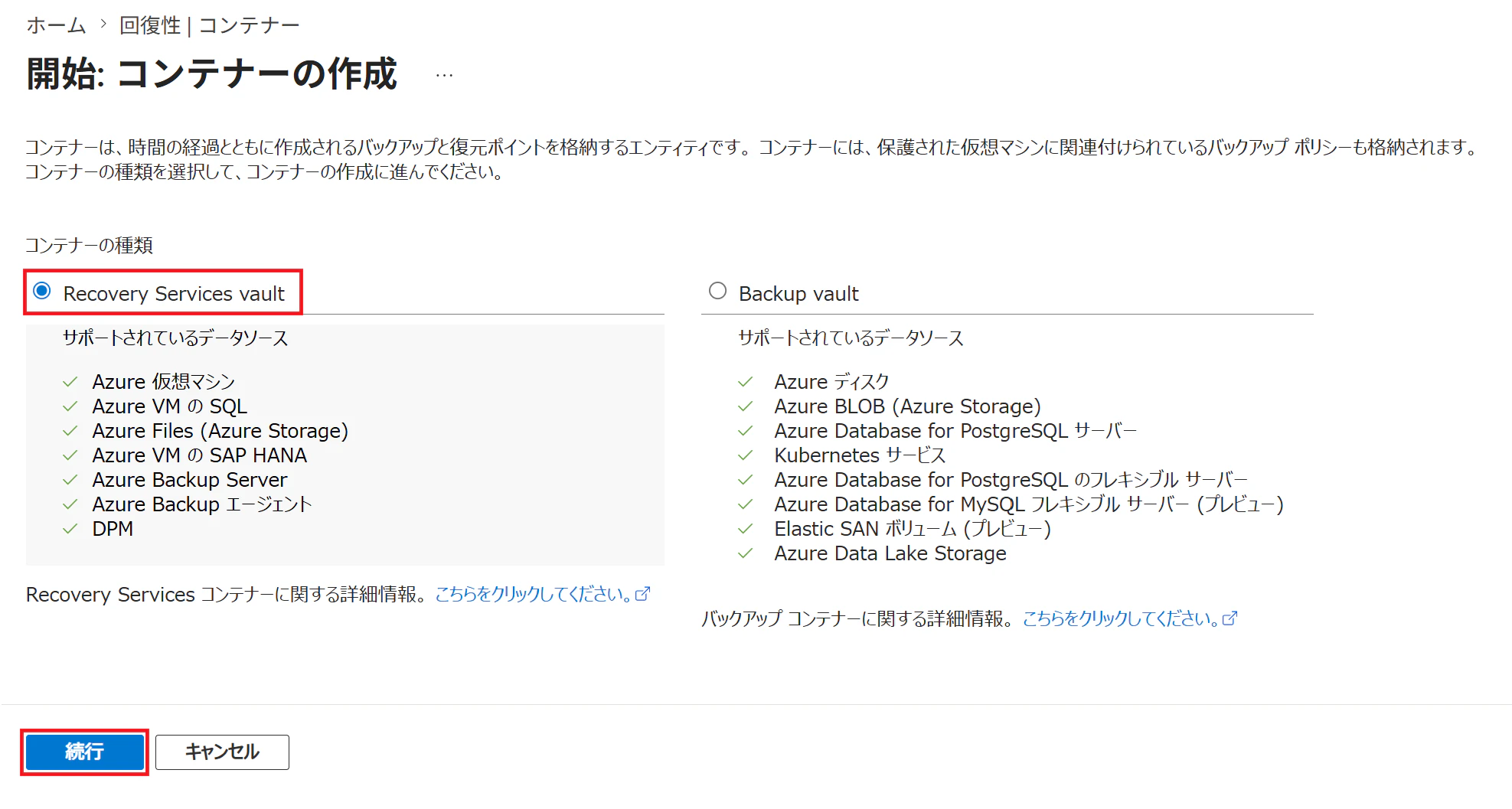Viewport: 1512px width, 809px height.
Task: Click the Azure Files (Azure Storage) entry
Action: coord(220,431)
